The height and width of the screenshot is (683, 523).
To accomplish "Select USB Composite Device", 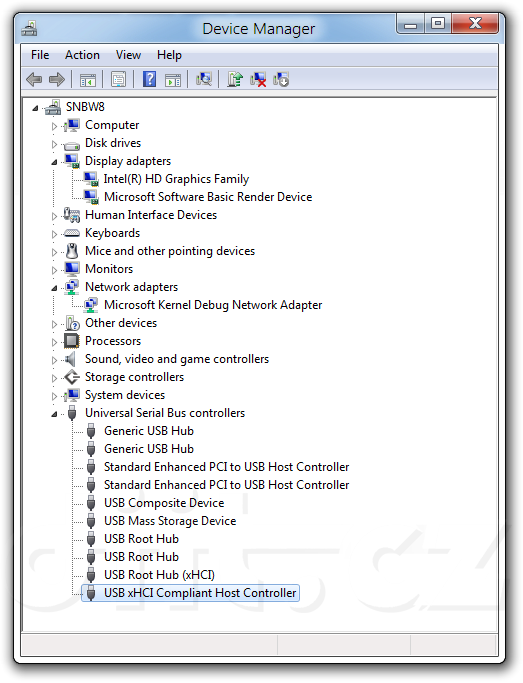I will tap(164, 503).
